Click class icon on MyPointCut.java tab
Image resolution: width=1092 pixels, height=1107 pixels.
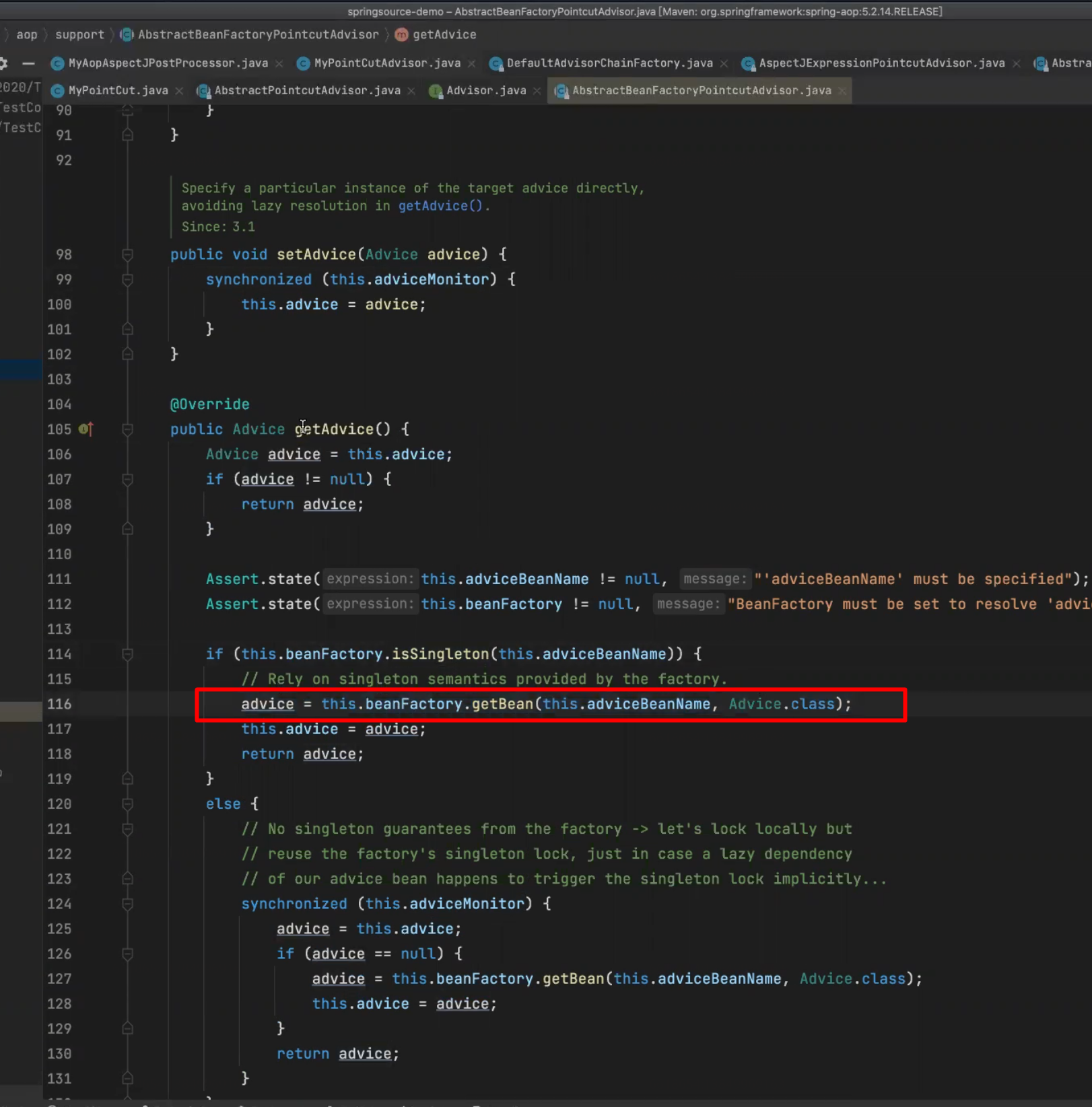(x=58, y=91)
